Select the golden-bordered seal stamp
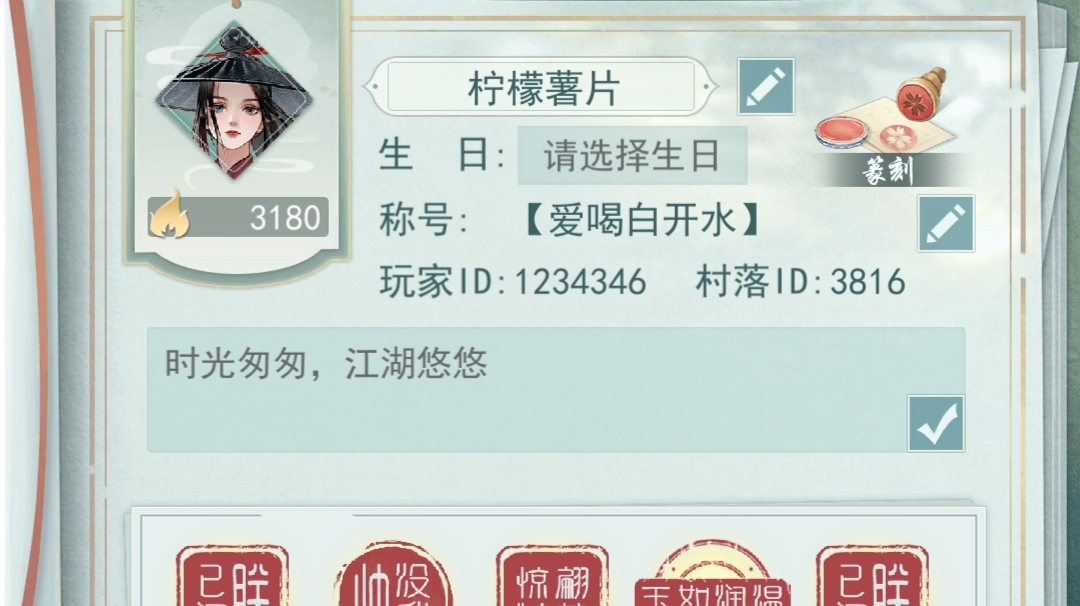 click(712, 574)
